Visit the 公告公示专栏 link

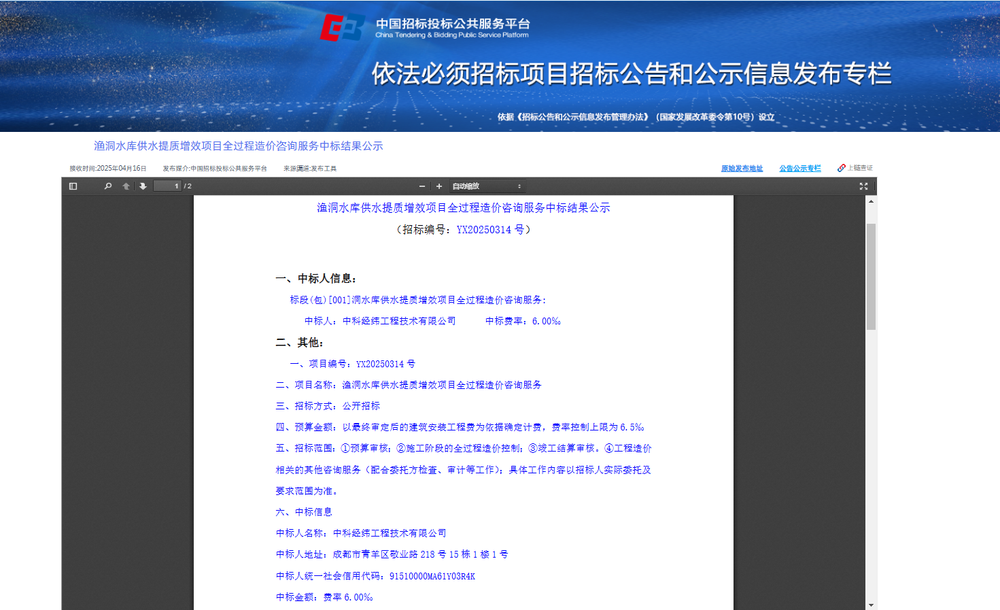click(801, 167)
